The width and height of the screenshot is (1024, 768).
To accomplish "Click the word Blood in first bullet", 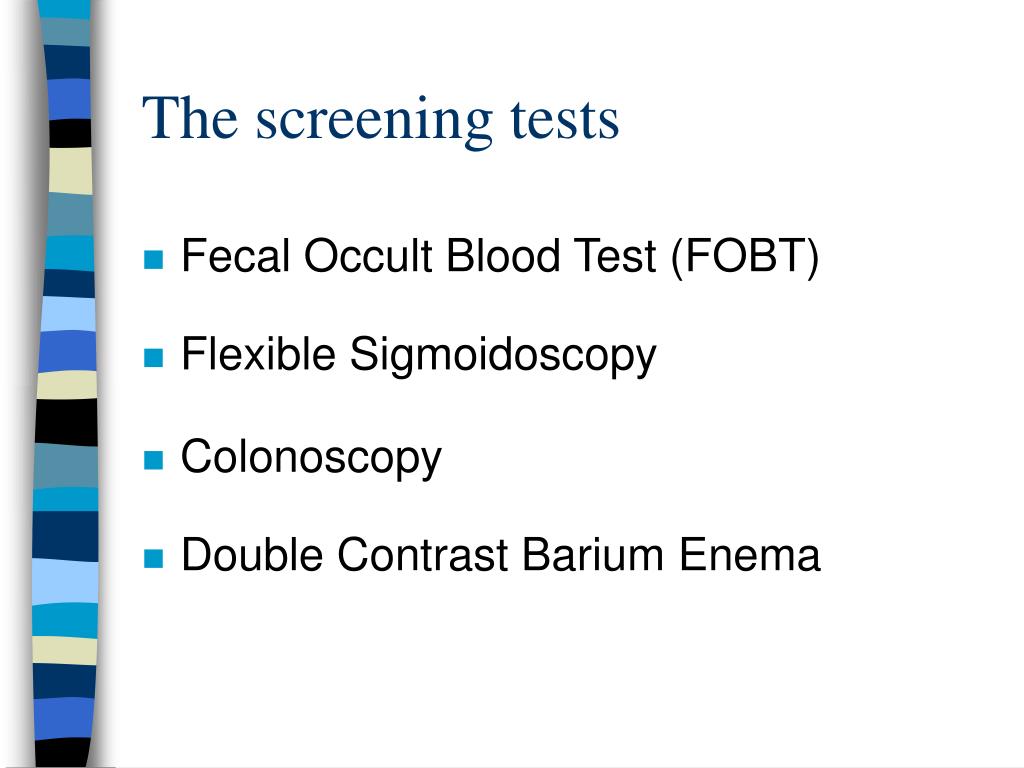I will click(504, 255).
